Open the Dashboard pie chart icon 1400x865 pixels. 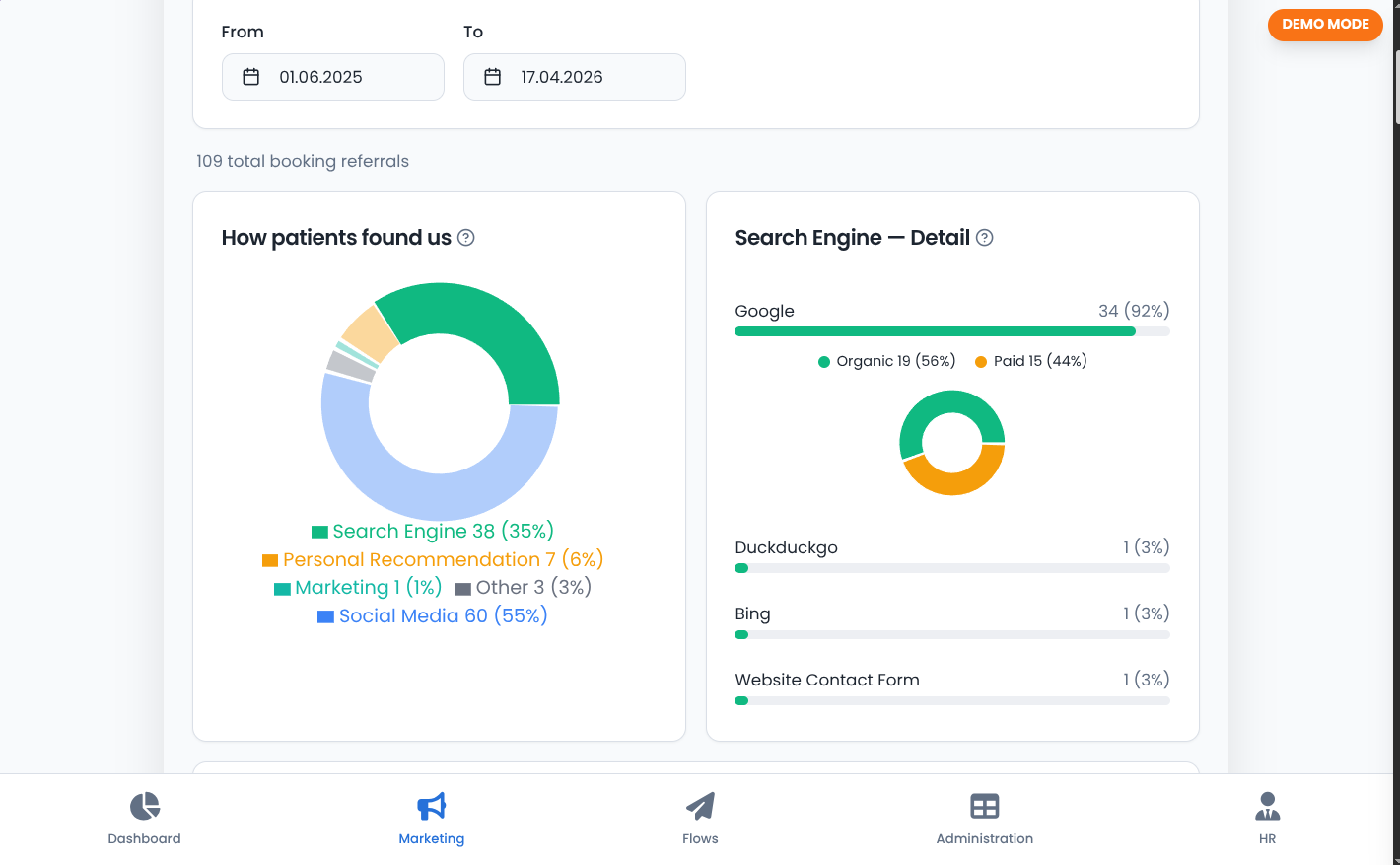145,806
